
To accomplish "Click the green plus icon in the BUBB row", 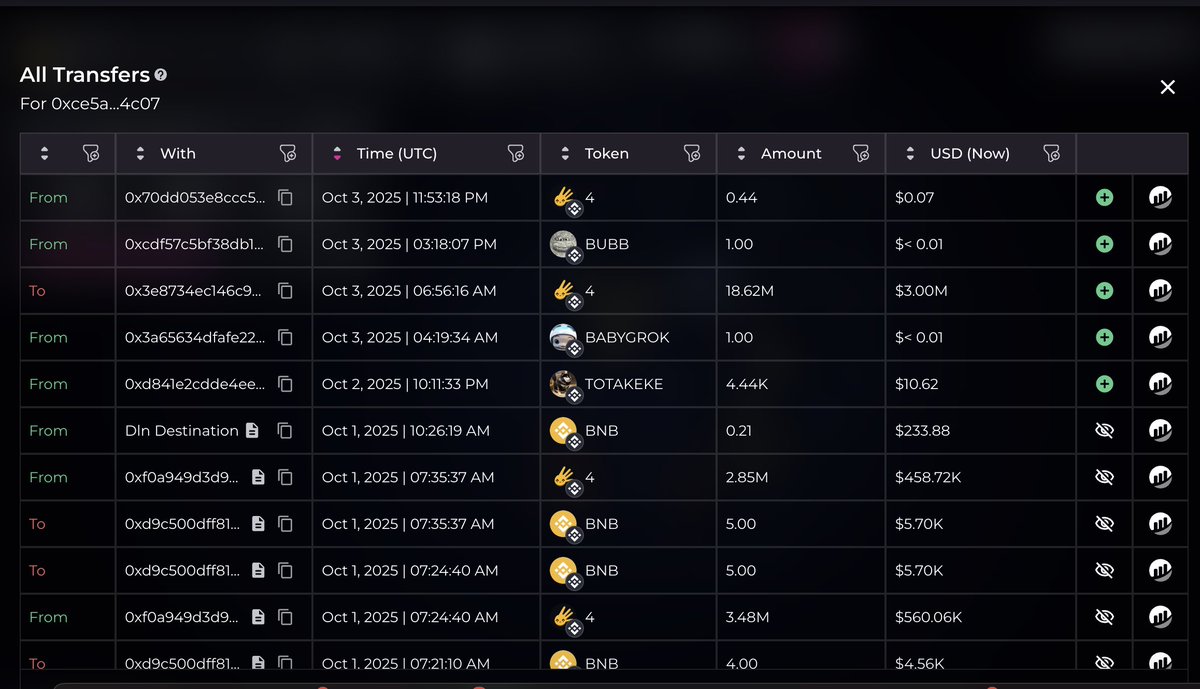I will 1104,244.
